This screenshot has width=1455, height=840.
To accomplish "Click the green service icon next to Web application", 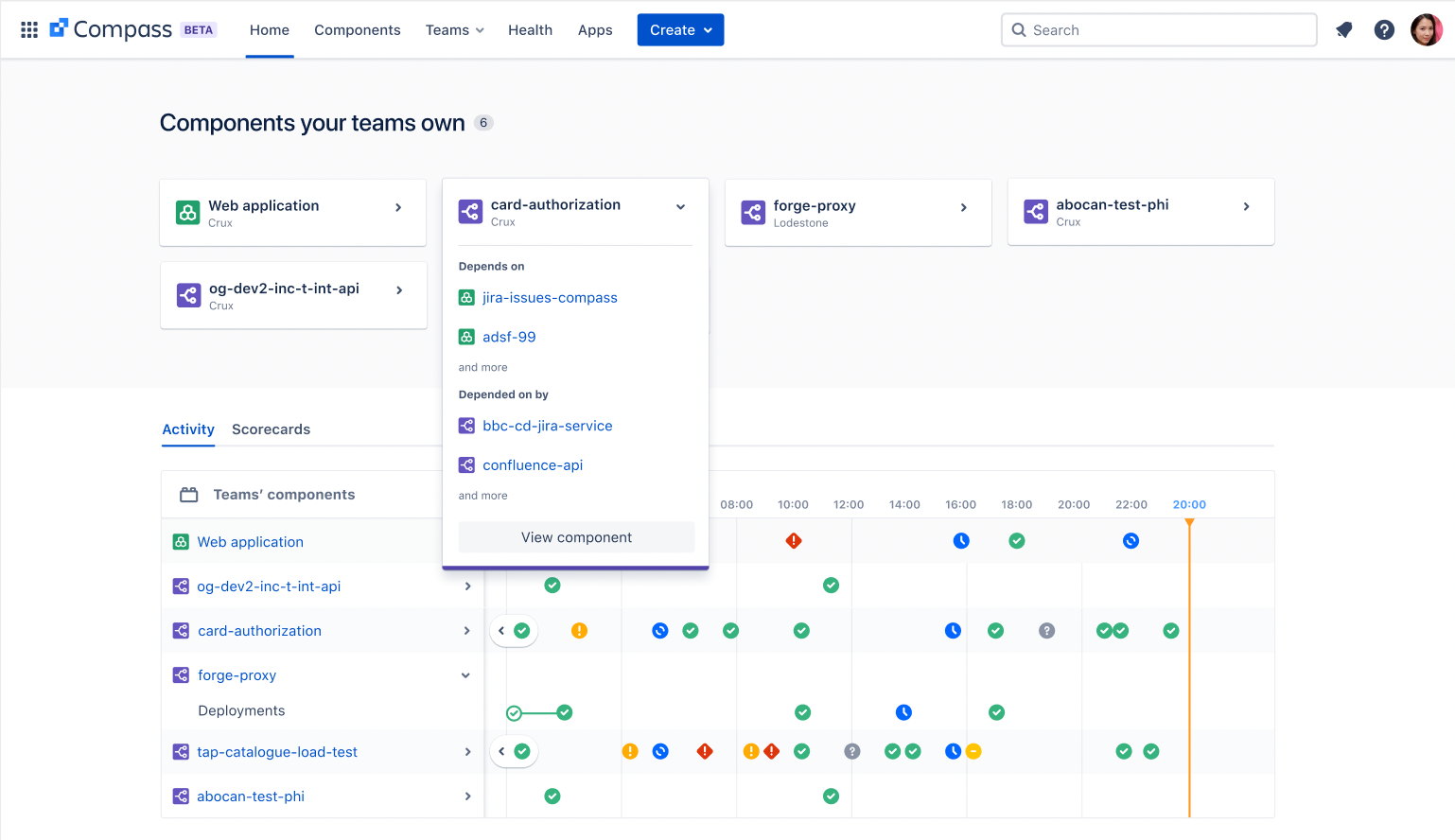I will [x=181, y=541].
